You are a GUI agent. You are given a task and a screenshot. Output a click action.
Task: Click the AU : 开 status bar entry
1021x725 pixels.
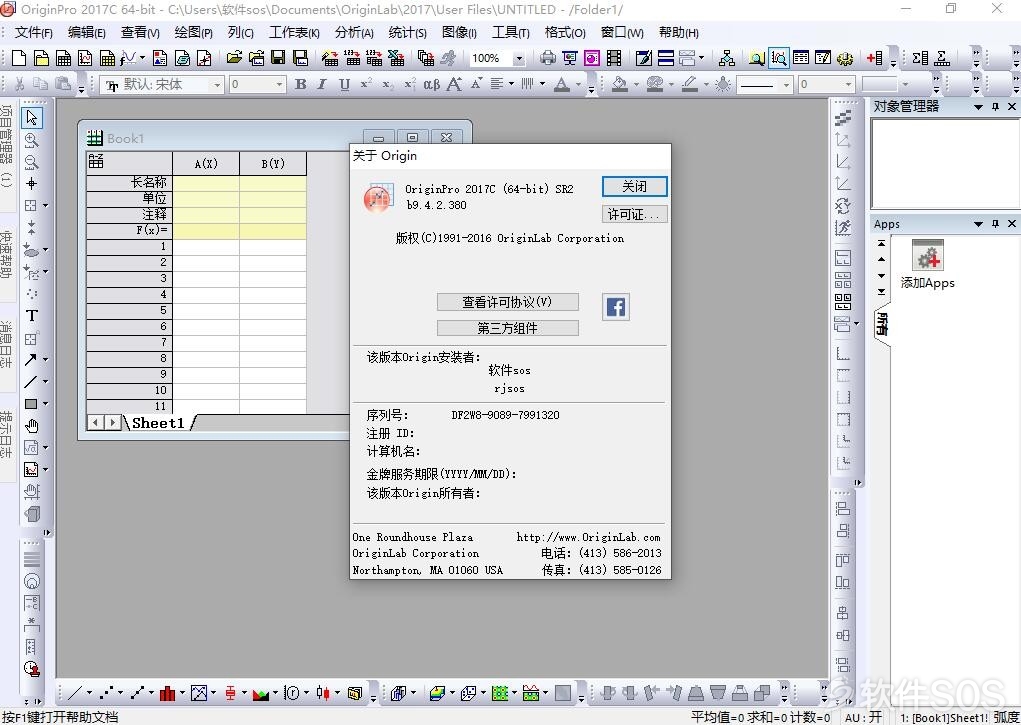(863, 717)
